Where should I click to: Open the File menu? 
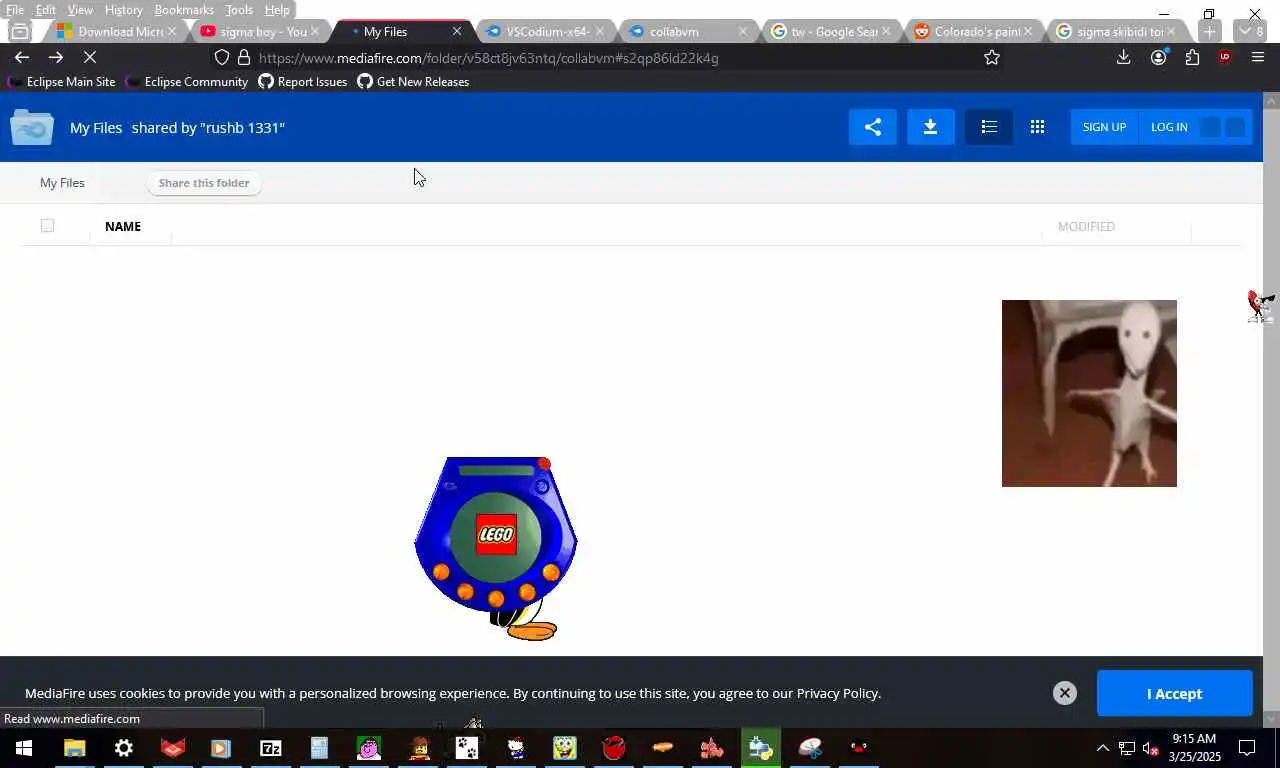point(15,10)
